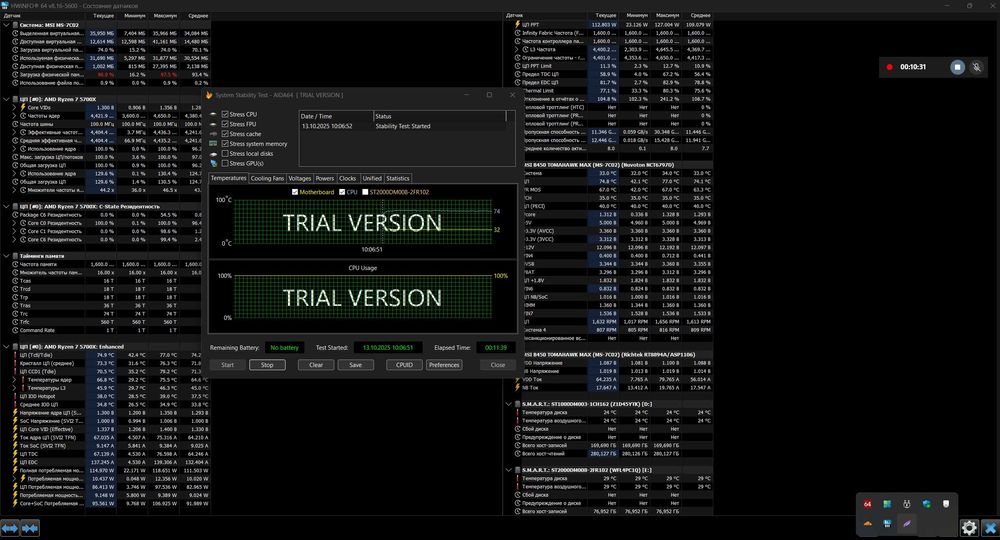
Task: Open the white cat-face tray icon
Action: 907,504
